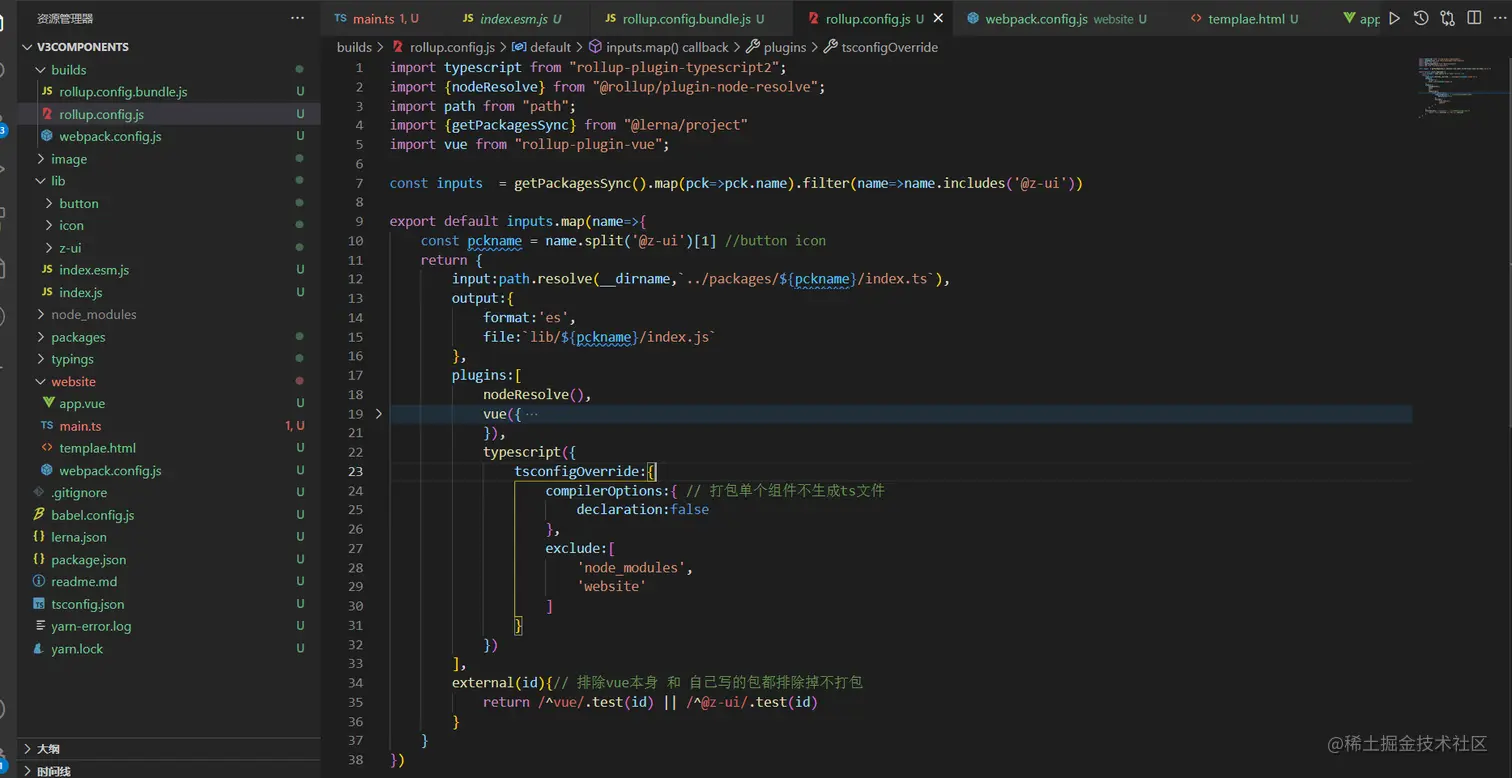The height and width of the screenshot is (778, 1512).
Task: Click the info icon beside readme.md
Action: 39,581
